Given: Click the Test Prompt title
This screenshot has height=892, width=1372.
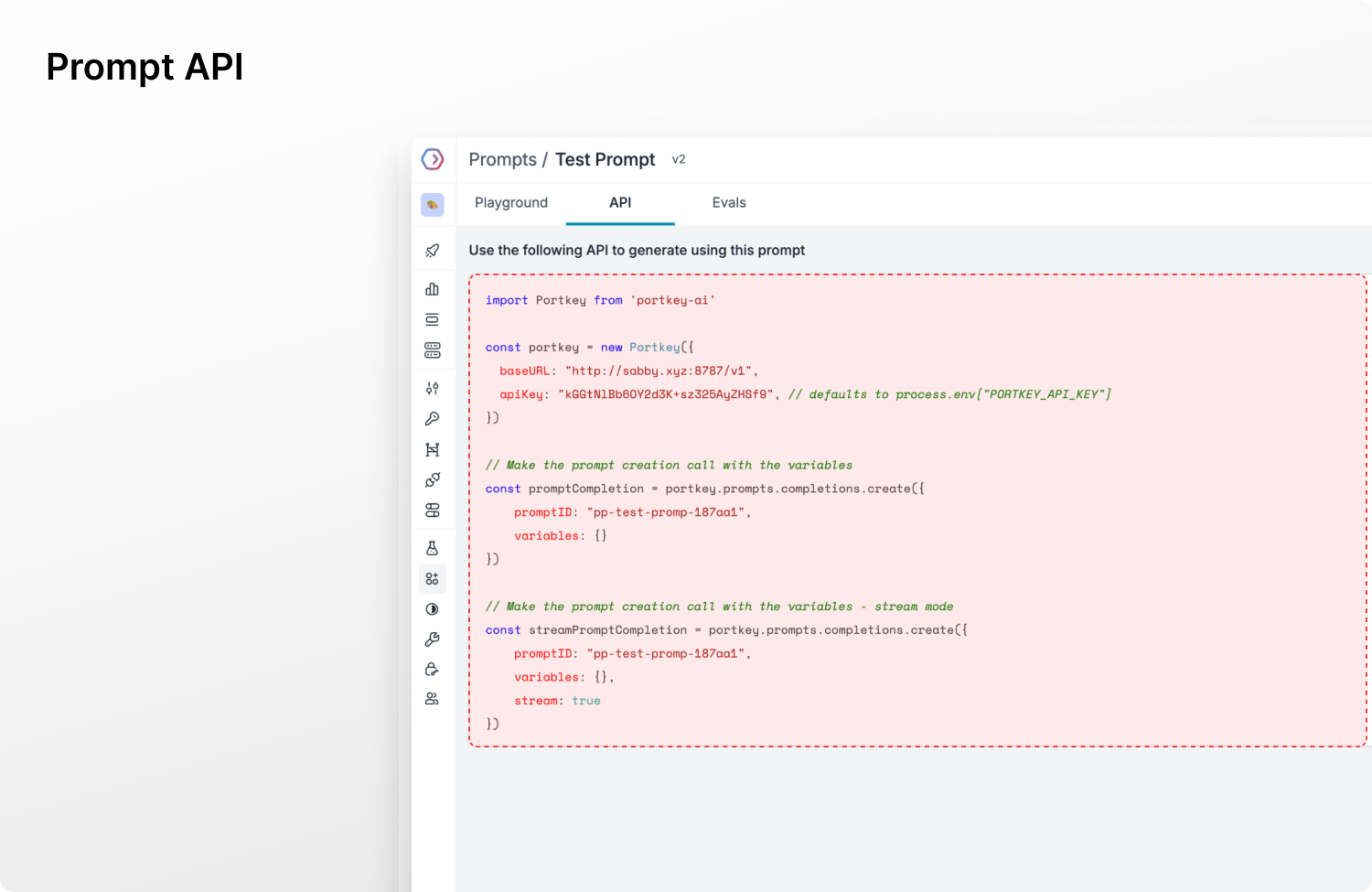Looking at the screenshot, I should coord(606,159).
